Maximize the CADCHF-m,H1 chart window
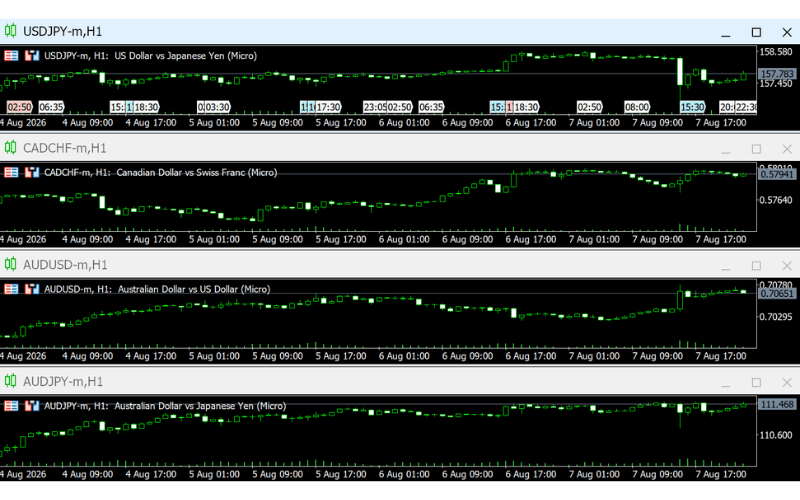800x500 pixels. [756, 149]
